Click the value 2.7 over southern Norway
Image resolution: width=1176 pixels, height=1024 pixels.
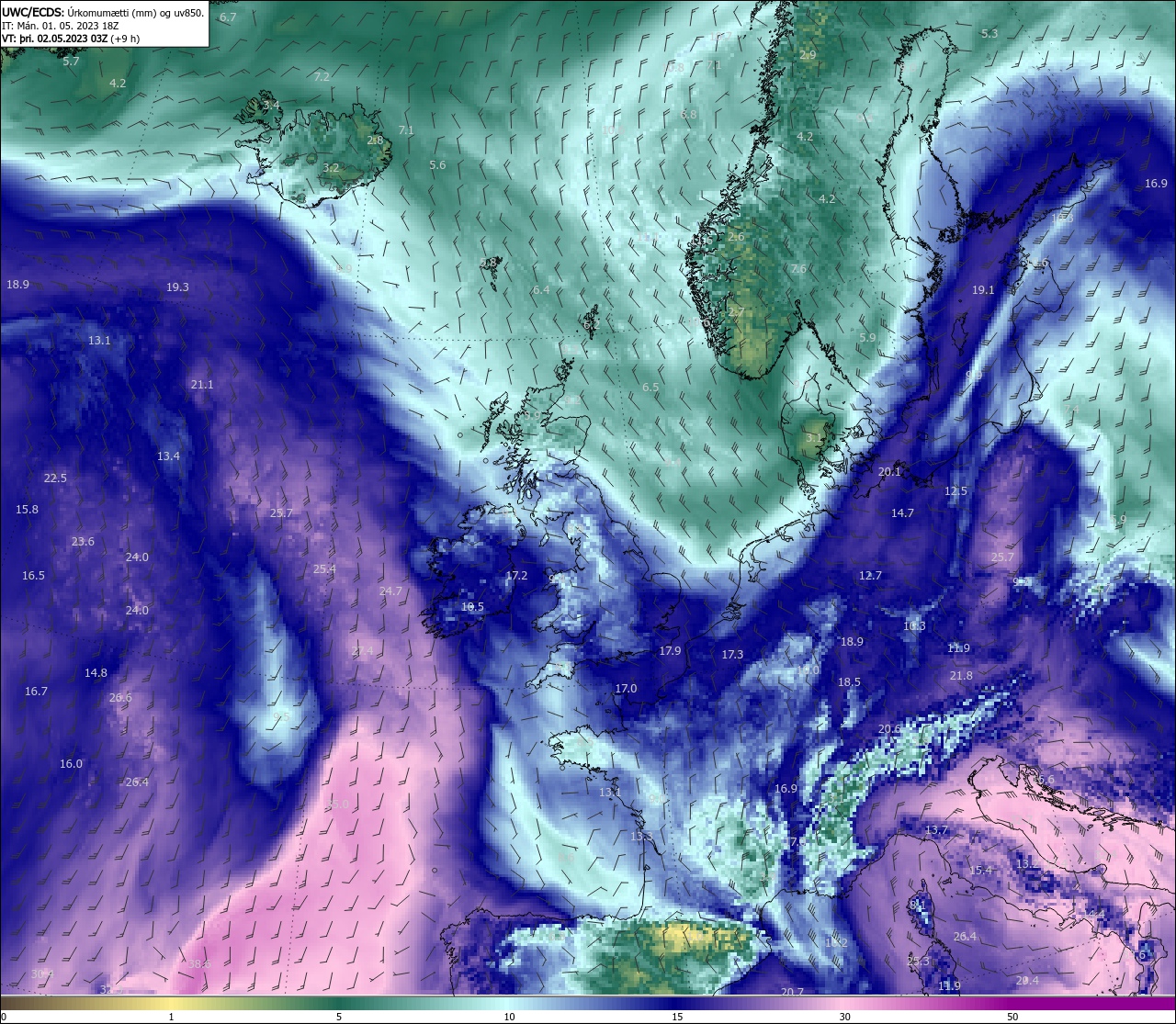pyautogui.click(x=736, y=312)
